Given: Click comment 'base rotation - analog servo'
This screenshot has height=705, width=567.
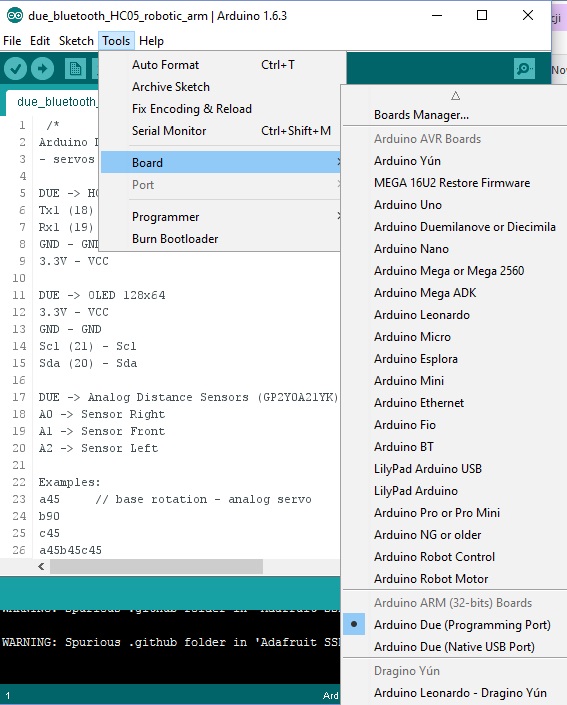Looking at the screenshot, I should 213,500.
